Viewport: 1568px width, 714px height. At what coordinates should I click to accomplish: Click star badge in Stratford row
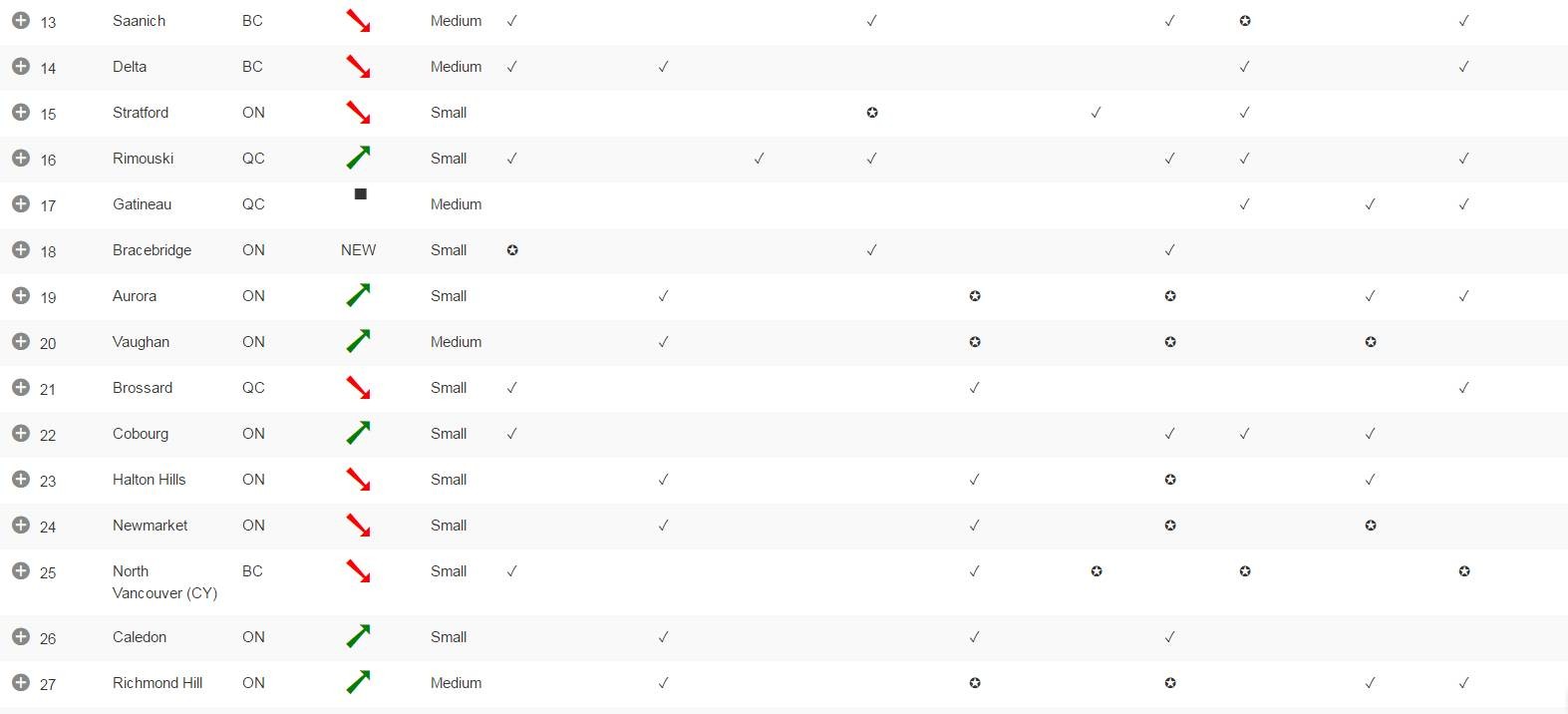[872, 113]
